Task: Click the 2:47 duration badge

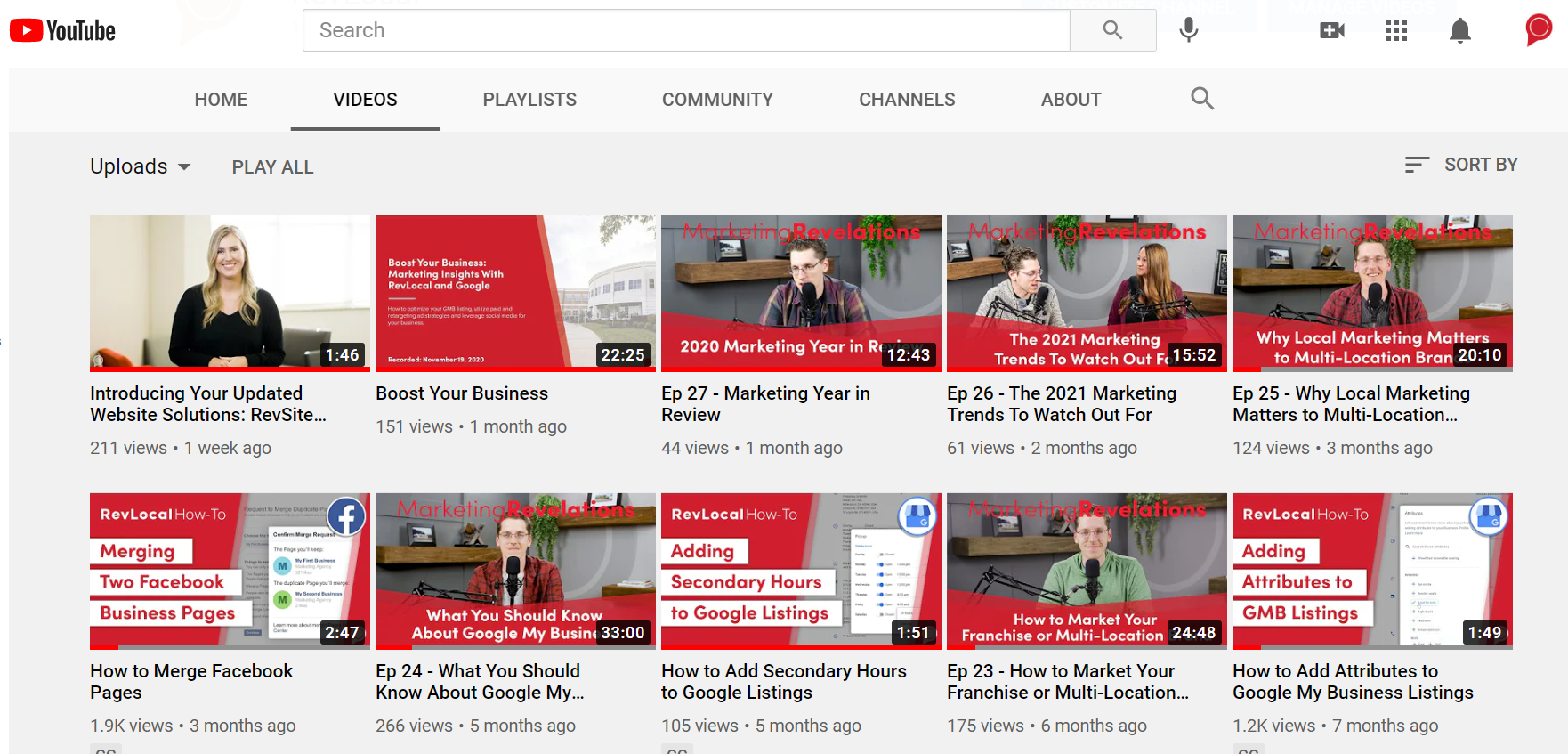Action: [343, 633]
